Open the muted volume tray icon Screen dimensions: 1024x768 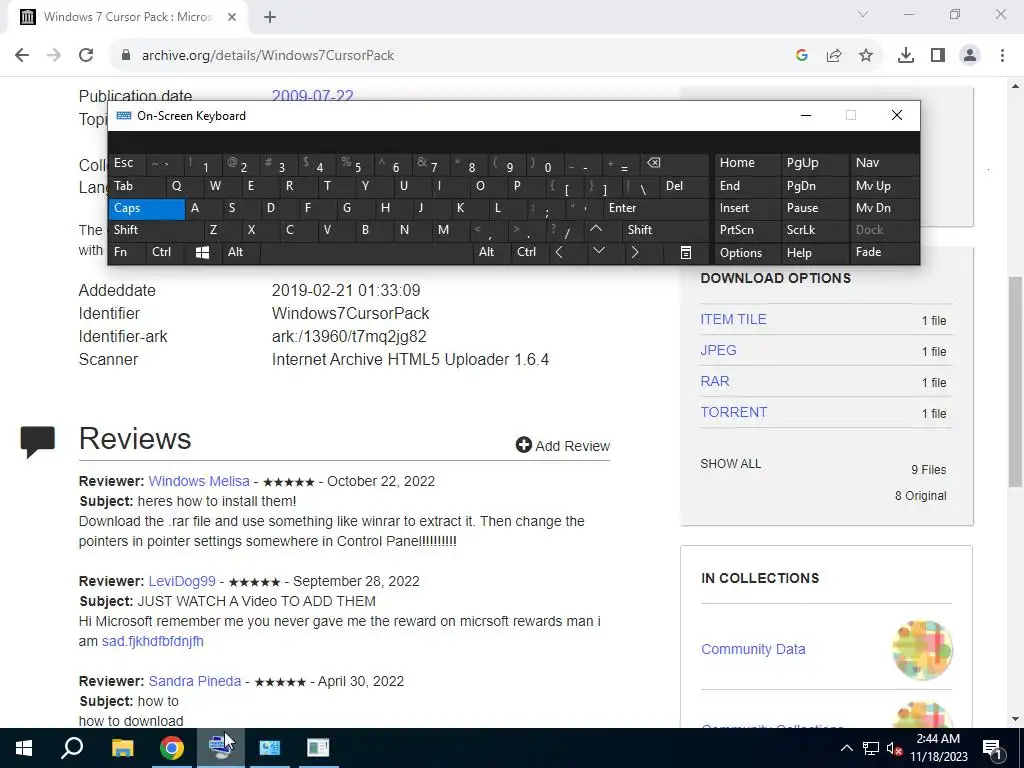coord(894,748)
